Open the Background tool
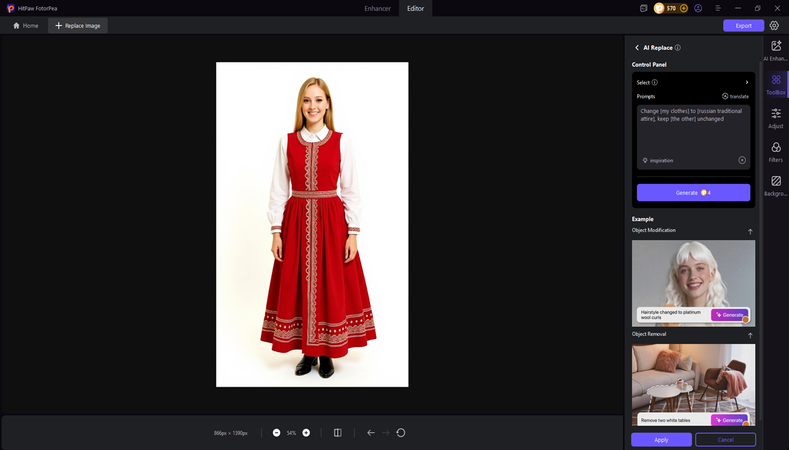 tap(776, 185)
